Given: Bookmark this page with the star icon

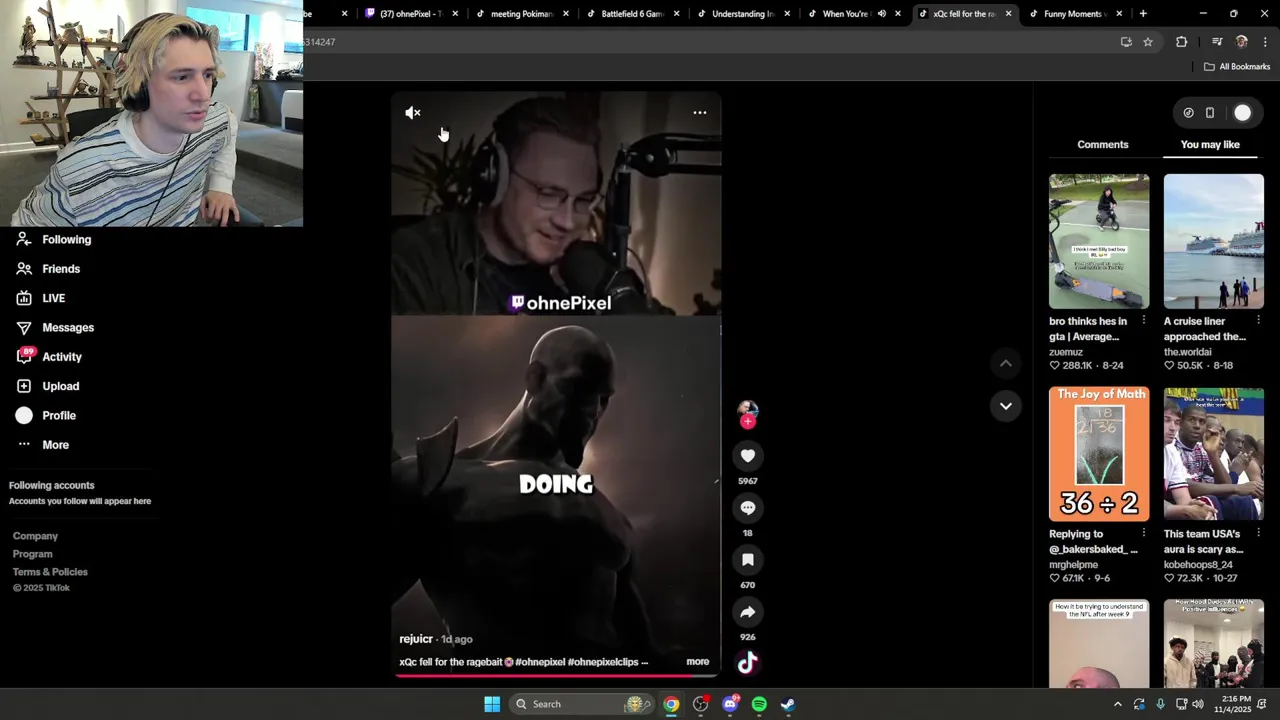Looking at the screenshot, I should [x=1148, y=42].
